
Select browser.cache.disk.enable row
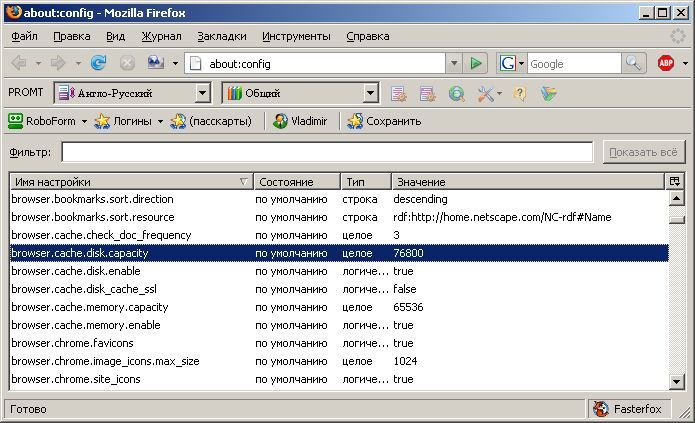(339, 271)
